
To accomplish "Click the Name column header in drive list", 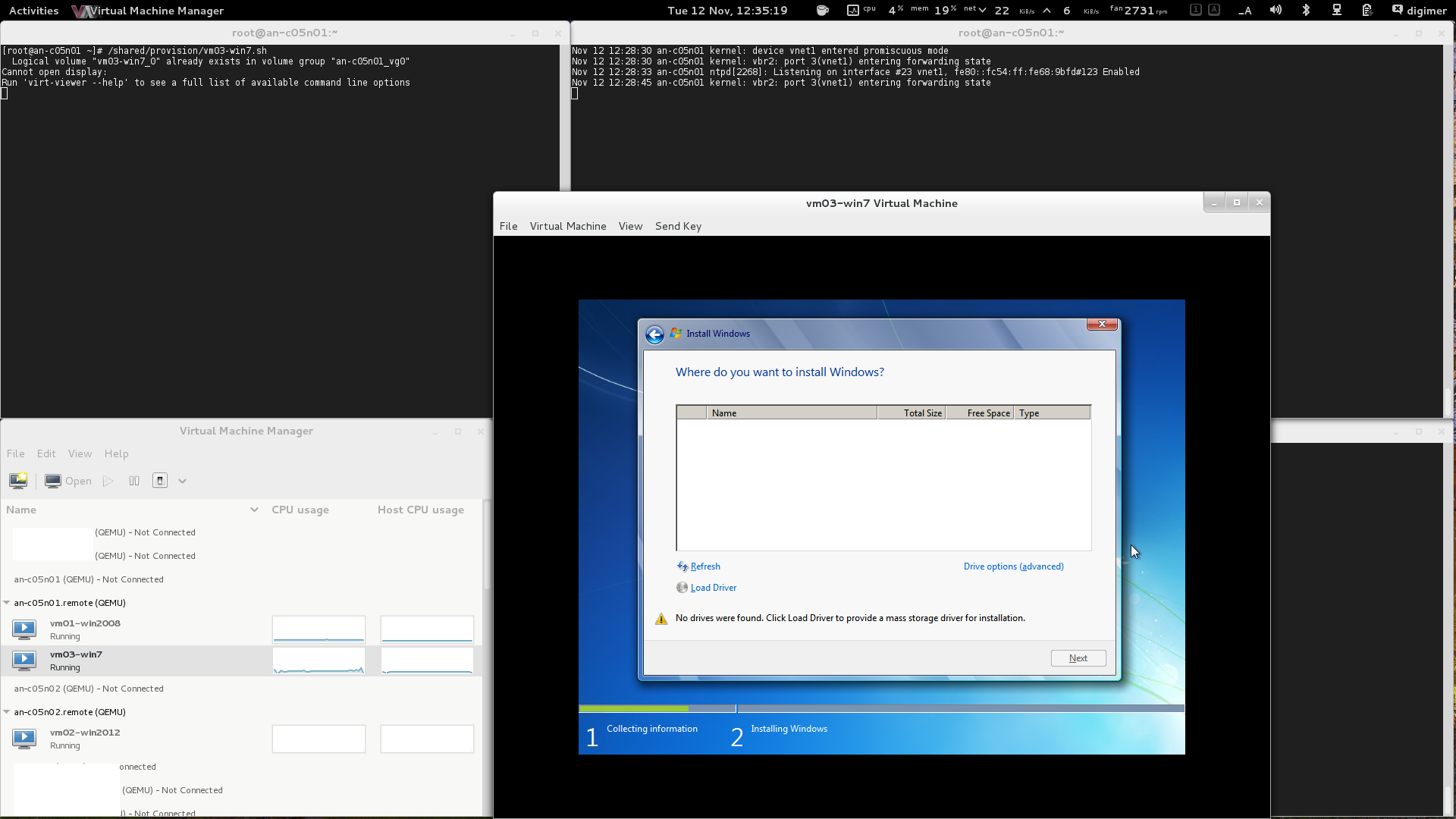I will (x=792, y=413).
